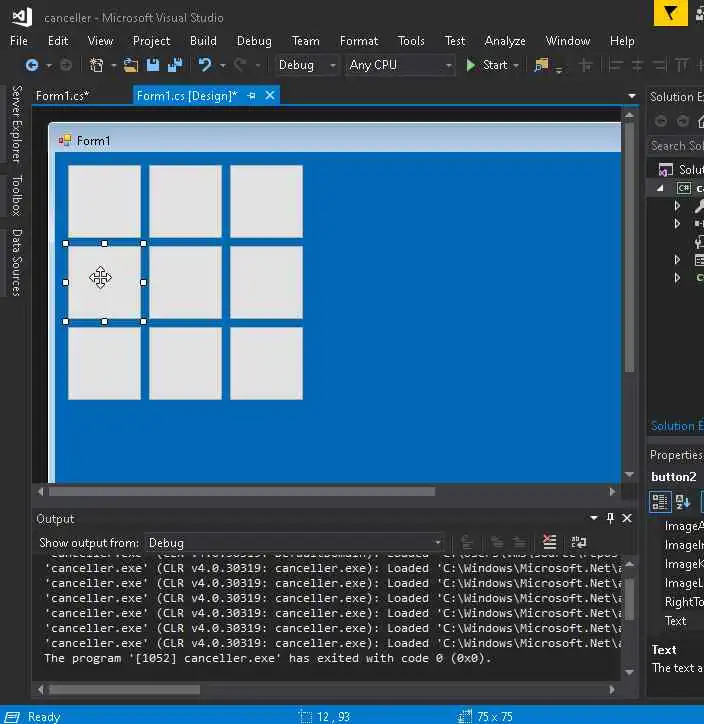Viewport: 704px width, 724px height.
Task: Select the Text property row in Properties
Action: (x=678, y=621)
